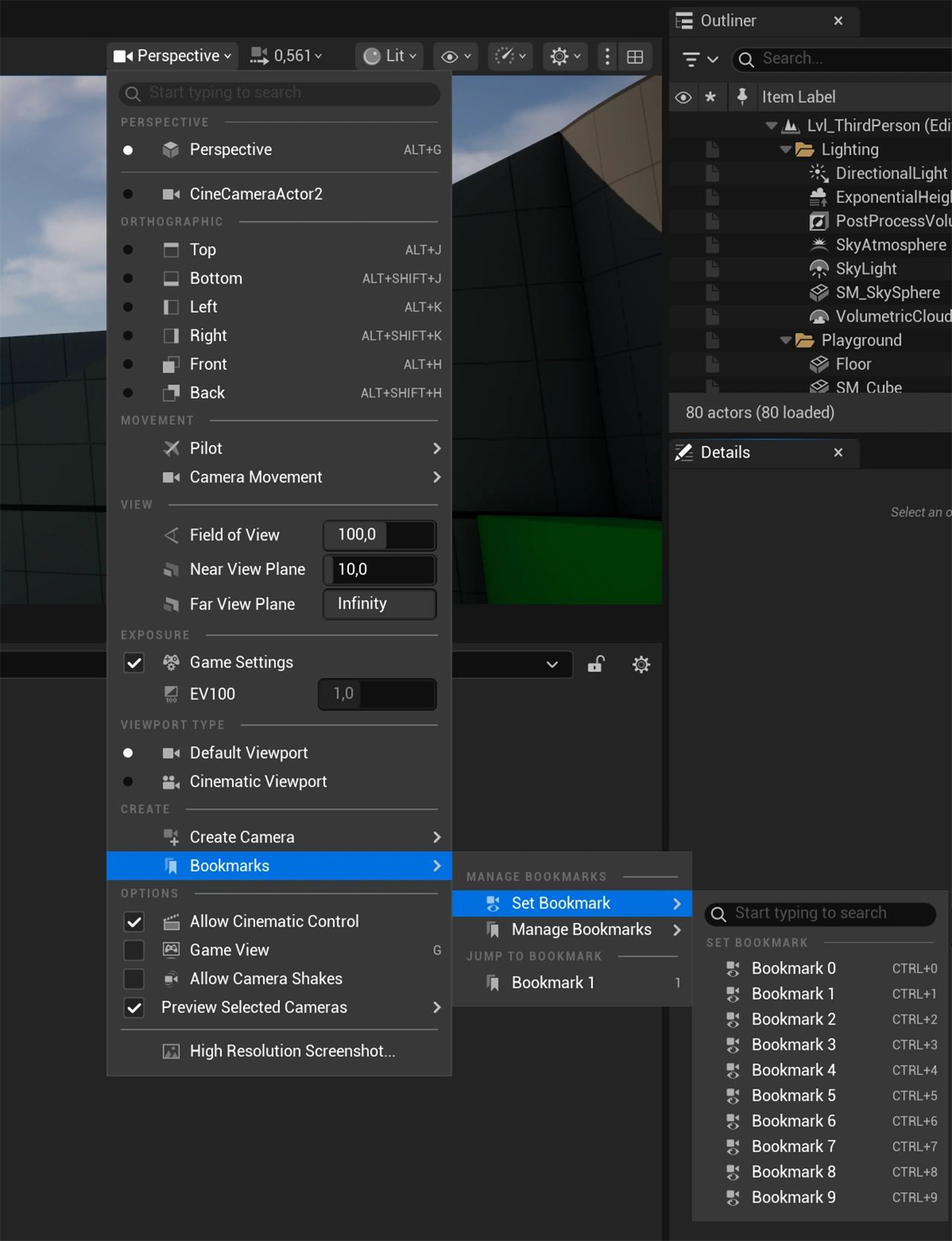Click the gear icon beside the lock
952x1241 pixels.
641,664
